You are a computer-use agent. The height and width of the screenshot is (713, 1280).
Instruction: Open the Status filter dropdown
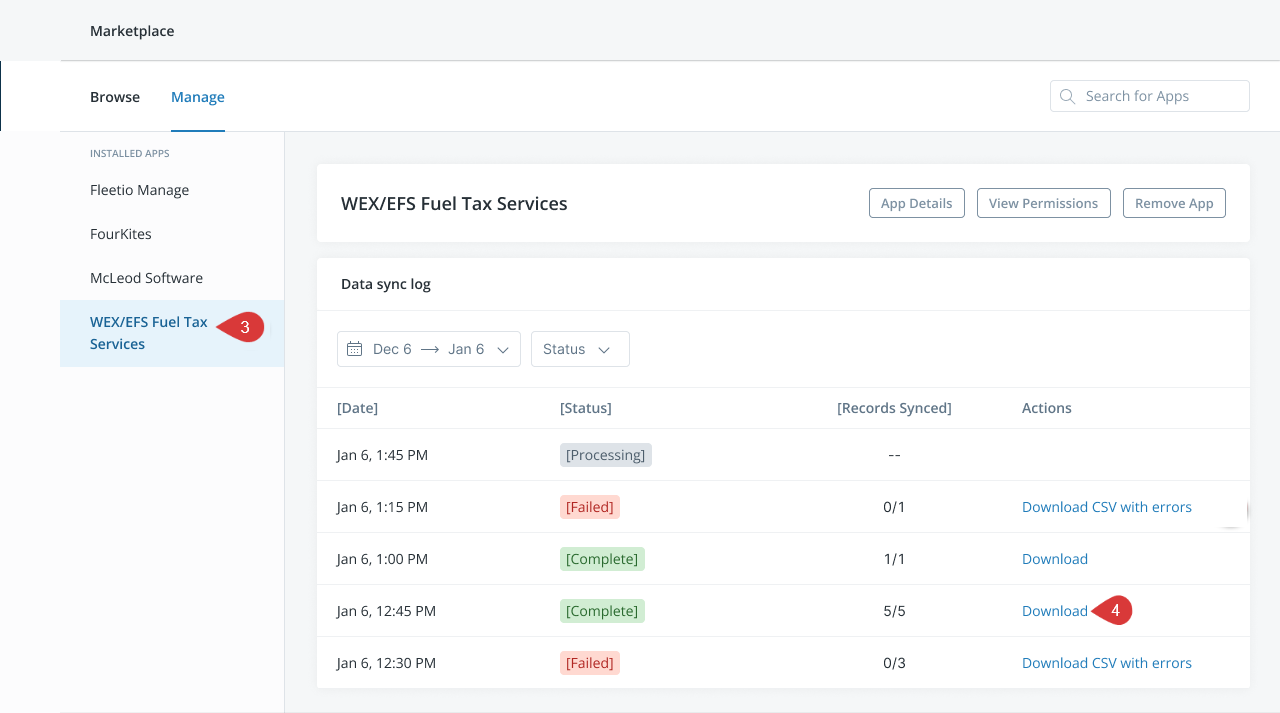pyautogui.click(x=580, y=349)
